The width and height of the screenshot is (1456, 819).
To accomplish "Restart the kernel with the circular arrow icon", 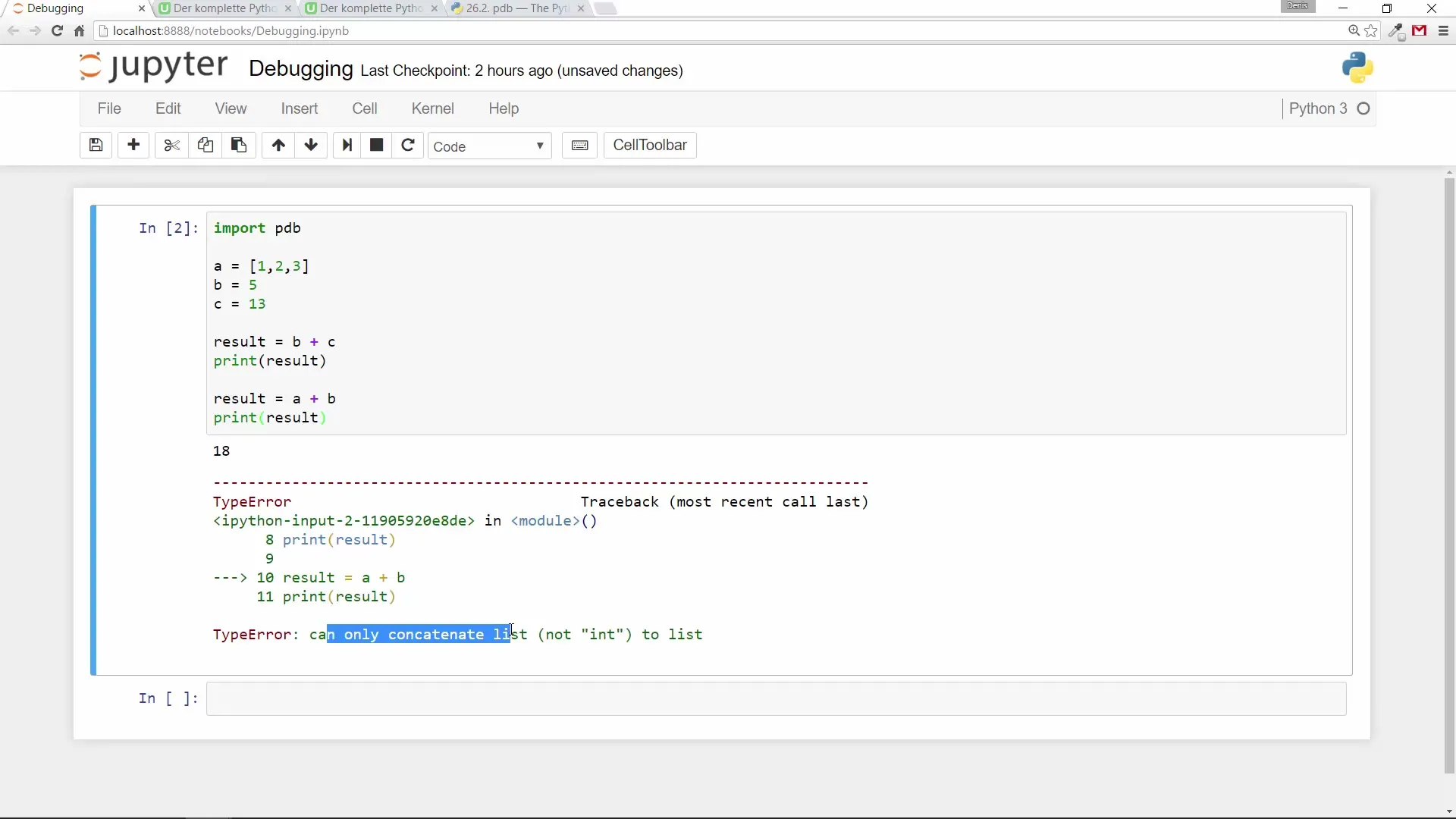I will tap(408, 145).
